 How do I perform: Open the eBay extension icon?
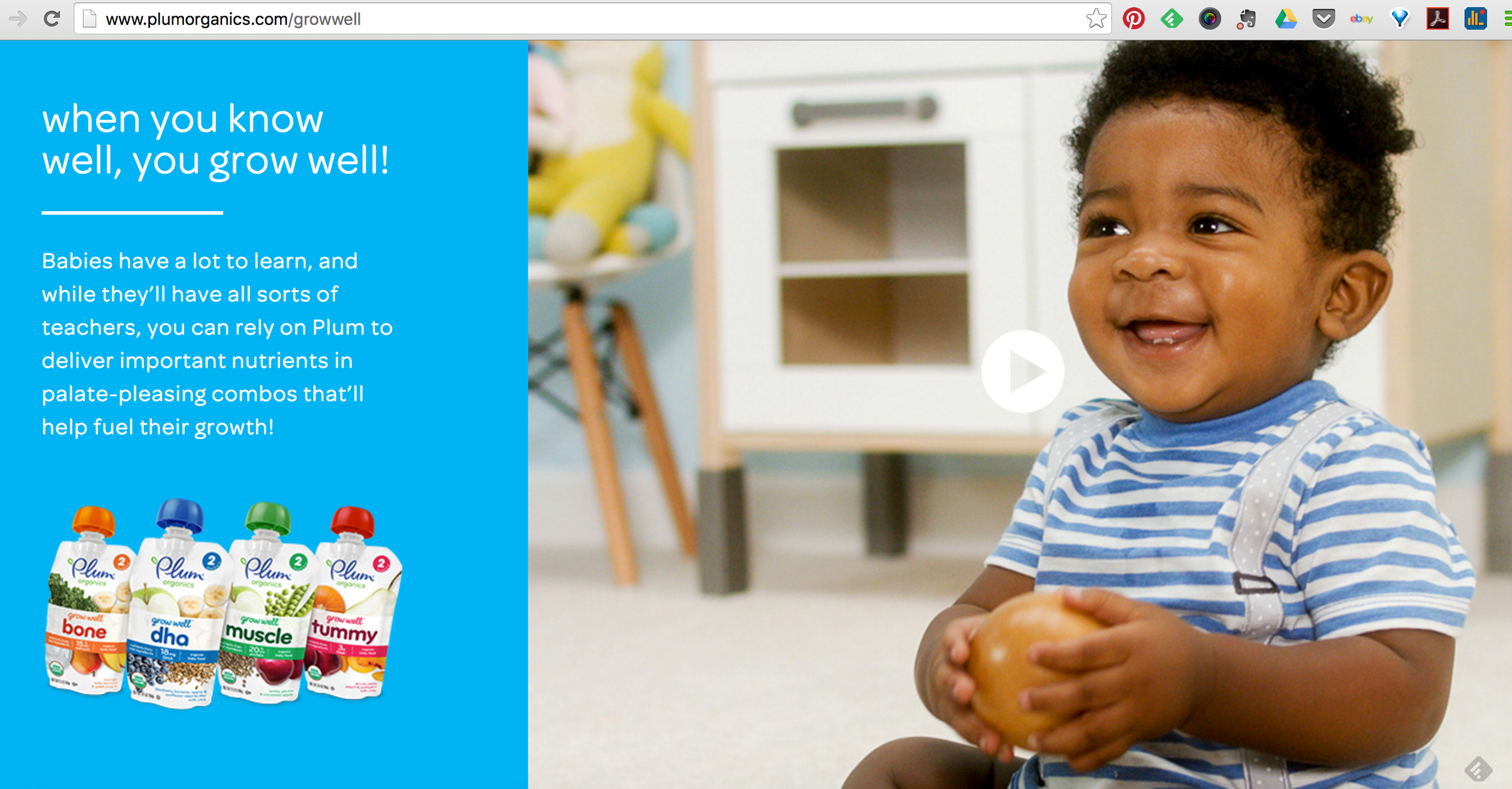tap(1361, 19)
